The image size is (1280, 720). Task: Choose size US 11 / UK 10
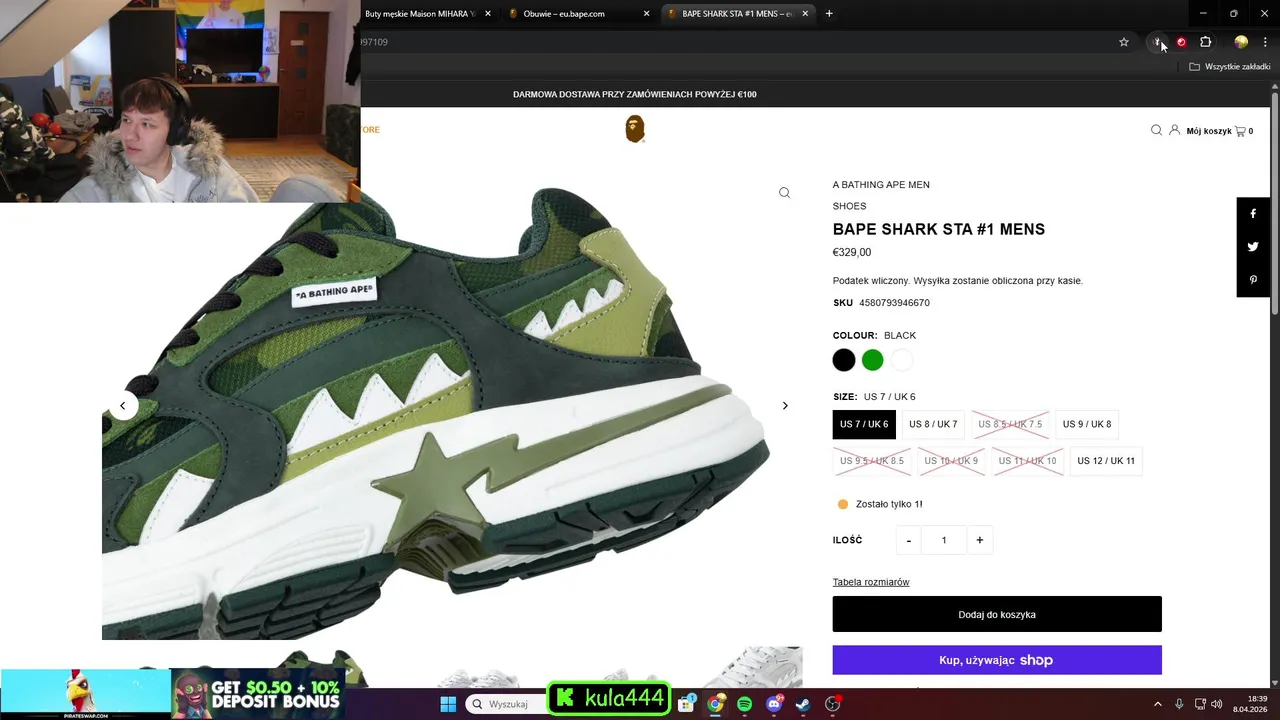[x=1027, y=461]
